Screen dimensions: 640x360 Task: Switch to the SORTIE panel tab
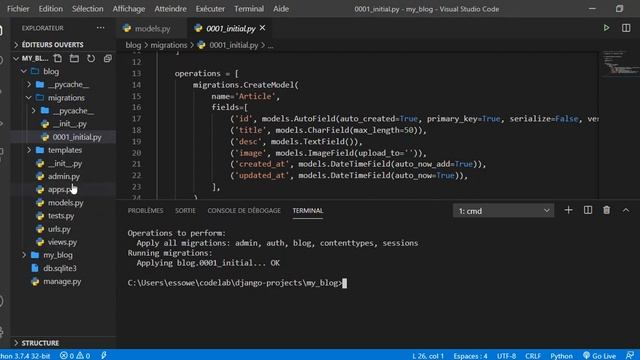[185, 211]
